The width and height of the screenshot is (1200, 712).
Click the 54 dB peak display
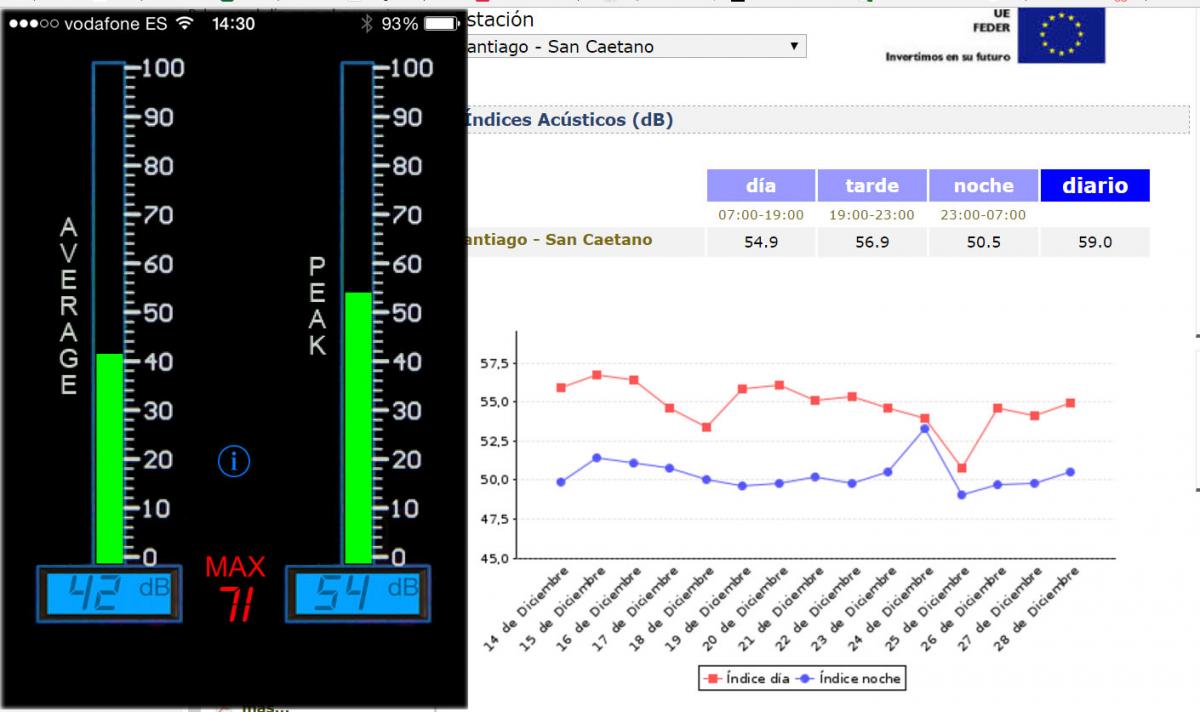tap(357, 594)
